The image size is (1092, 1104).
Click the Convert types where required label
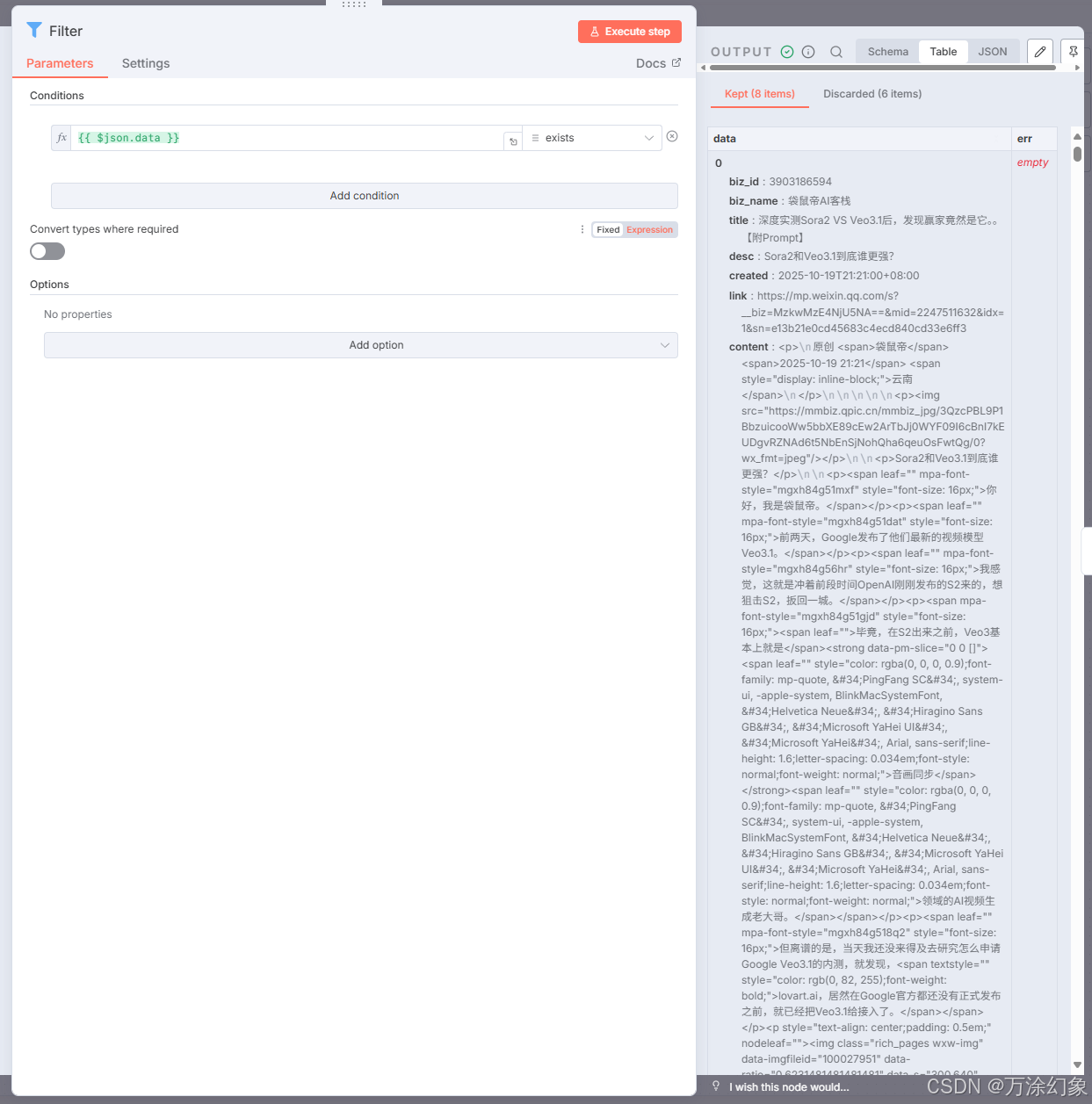[104, 229]
